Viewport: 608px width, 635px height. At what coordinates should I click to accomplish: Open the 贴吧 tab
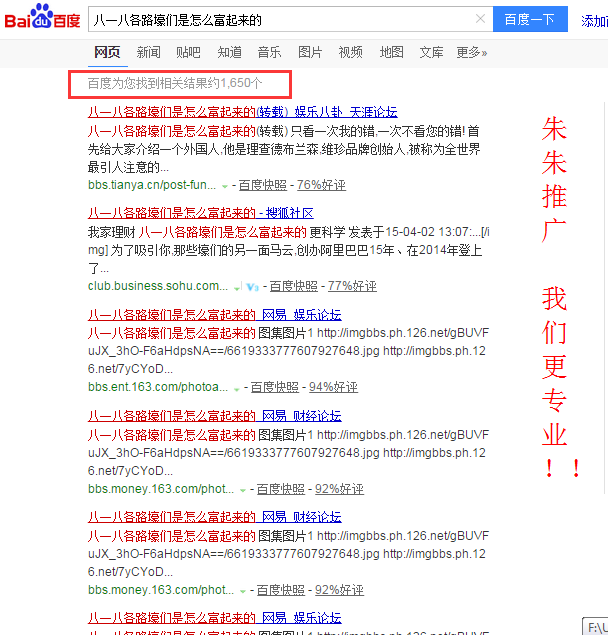(x=188, y=52)
